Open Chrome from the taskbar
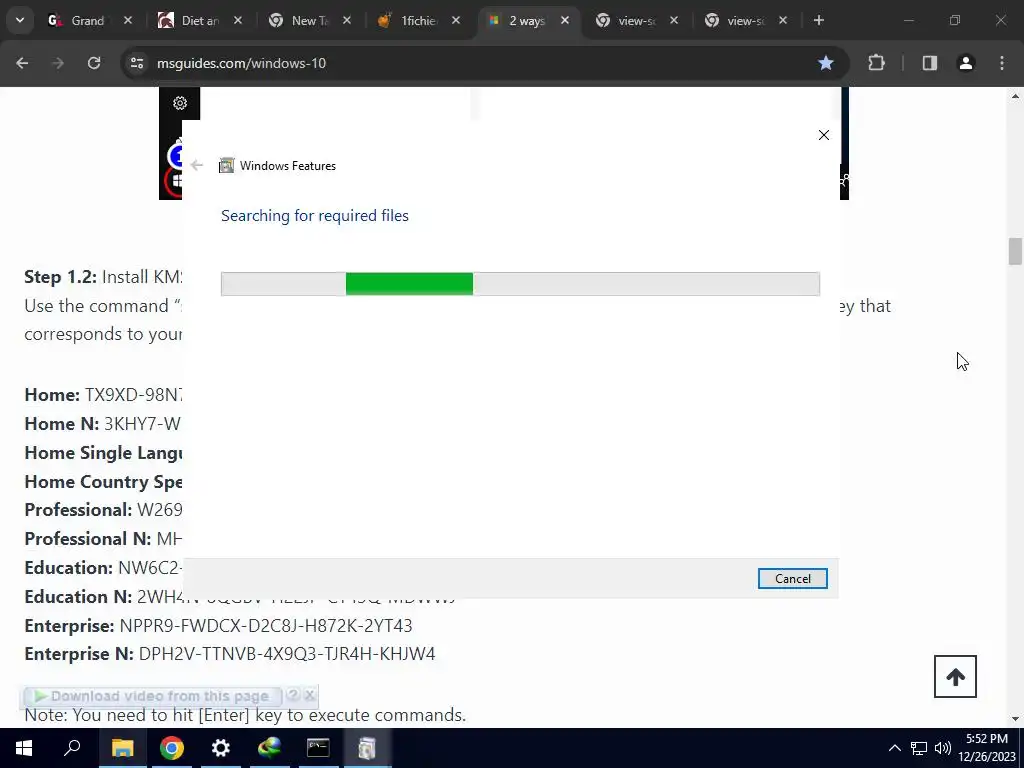The image size is (1024, 768). 172,748
